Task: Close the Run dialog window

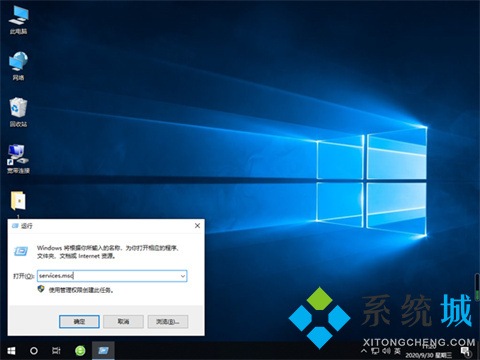Action: (197, 226)
